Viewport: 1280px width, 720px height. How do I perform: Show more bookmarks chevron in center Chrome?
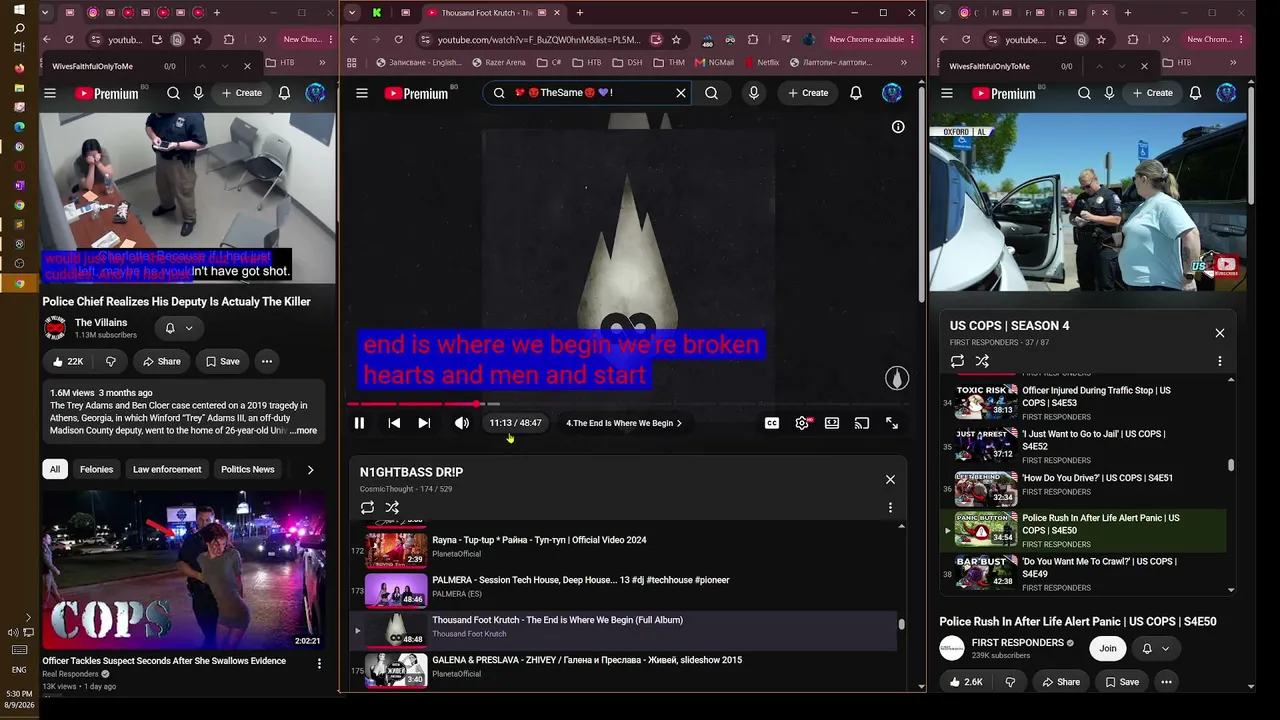[904, 62]
